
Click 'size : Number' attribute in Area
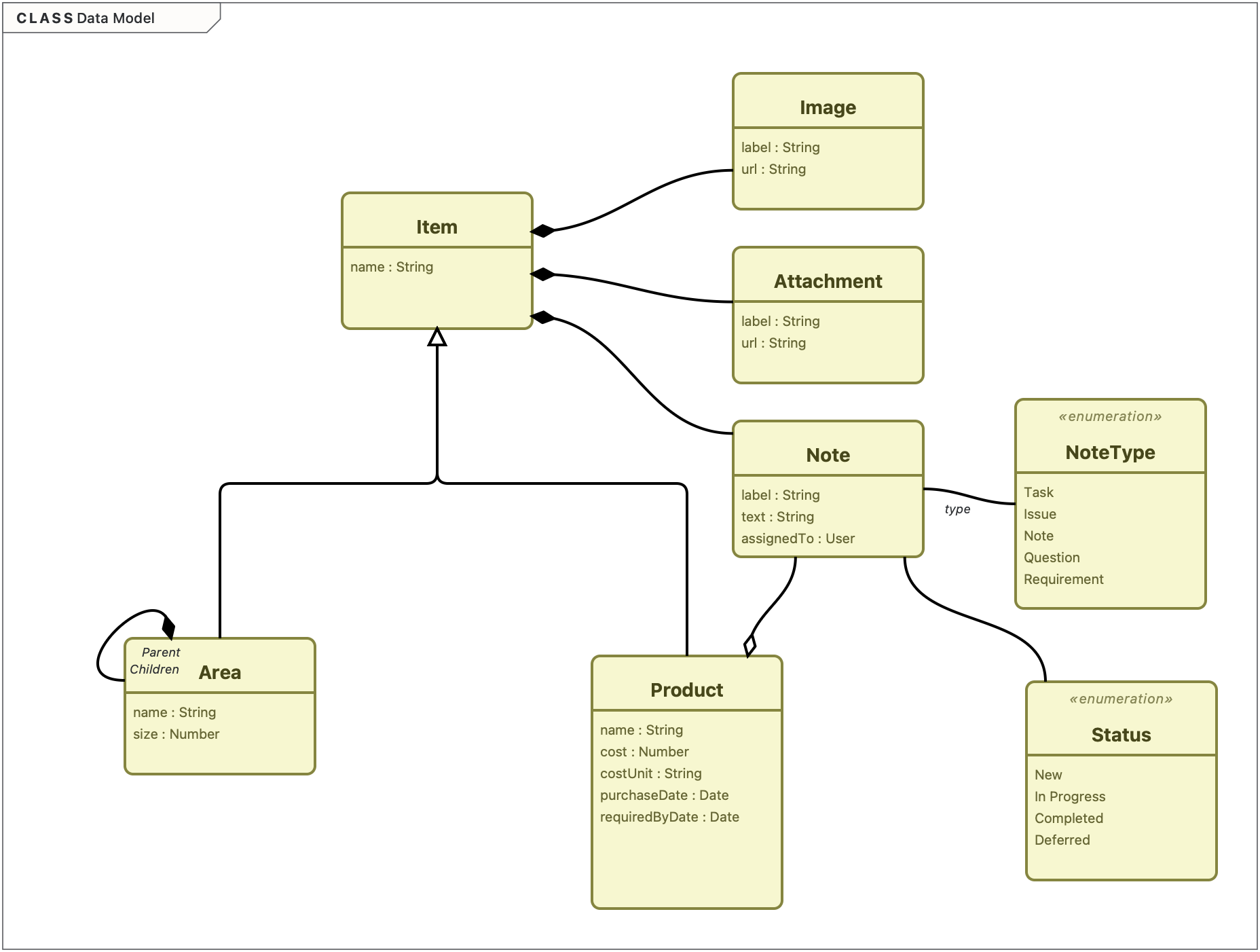click(x=176, y=734)
